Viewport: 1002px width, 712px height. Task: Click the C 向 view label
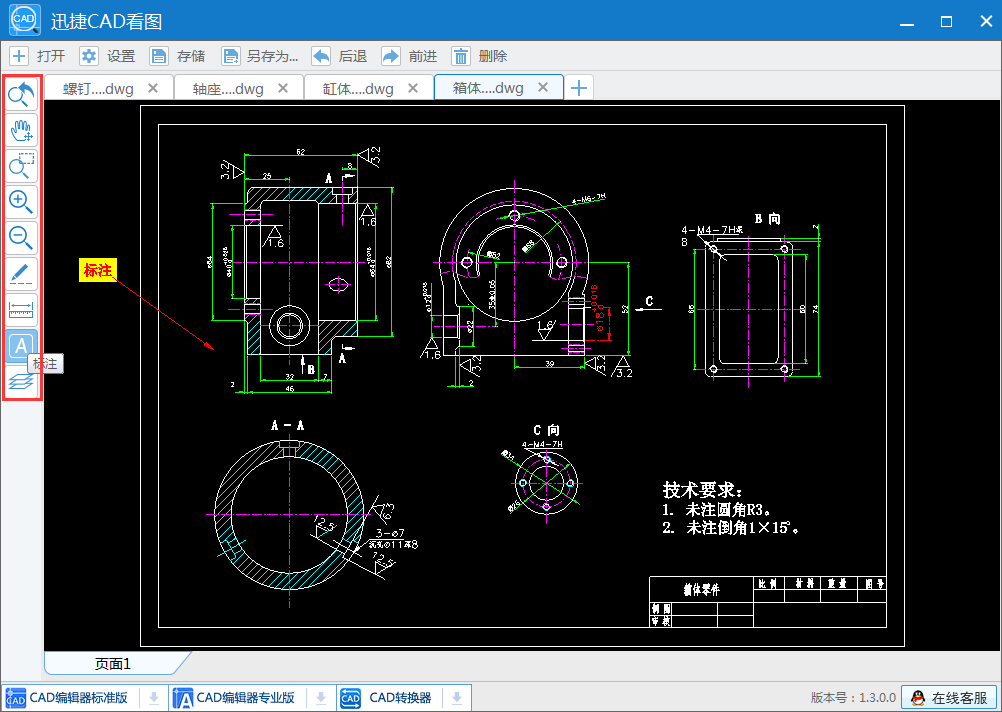point(546,430)
